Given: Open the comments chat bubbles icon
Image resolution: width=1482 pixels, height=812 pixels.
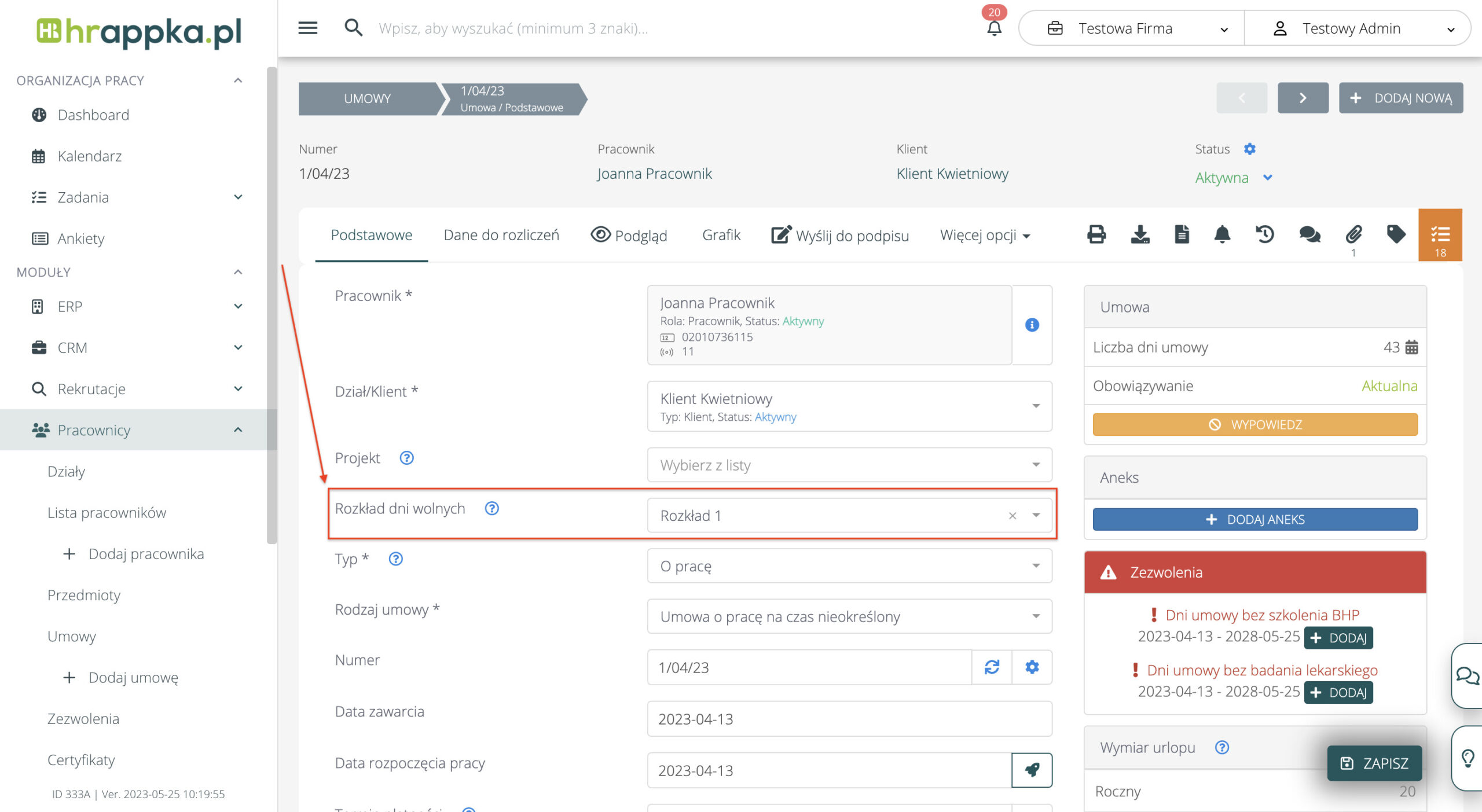Looking at the screenshot, I should [x=1309, y=234].
